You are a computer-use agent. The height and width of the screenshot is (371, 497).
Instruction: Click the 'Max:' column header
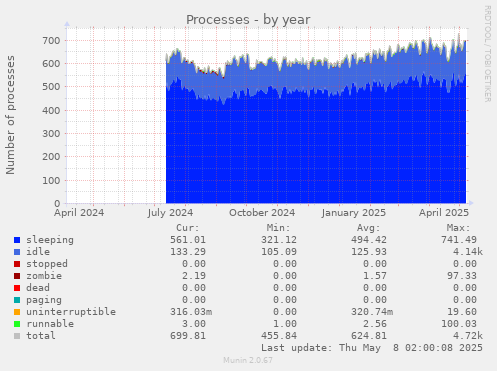click(x=458, y=228)
